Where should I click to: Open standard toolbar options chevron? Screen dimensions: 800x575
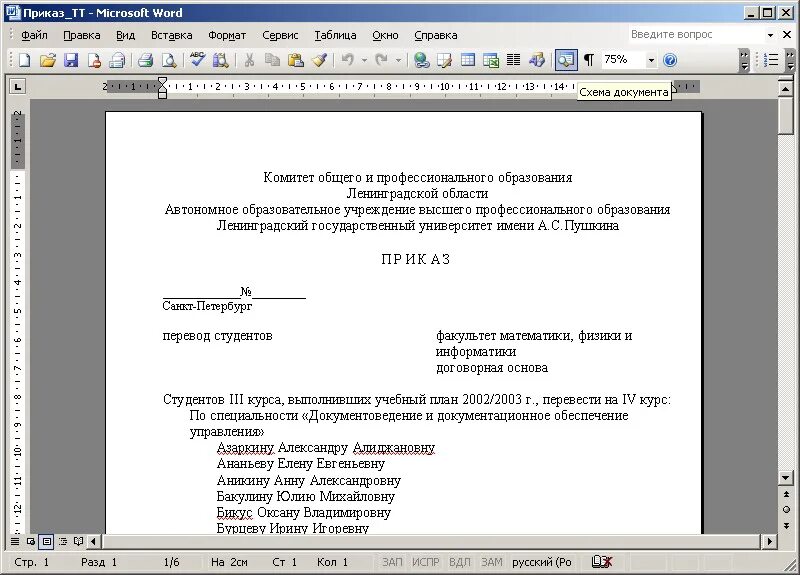(x=744, y=60)
